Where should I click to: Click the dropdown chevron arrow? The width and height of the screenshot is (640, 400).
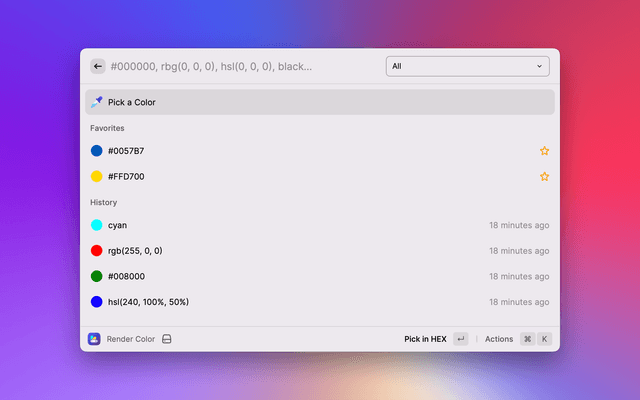540,66
